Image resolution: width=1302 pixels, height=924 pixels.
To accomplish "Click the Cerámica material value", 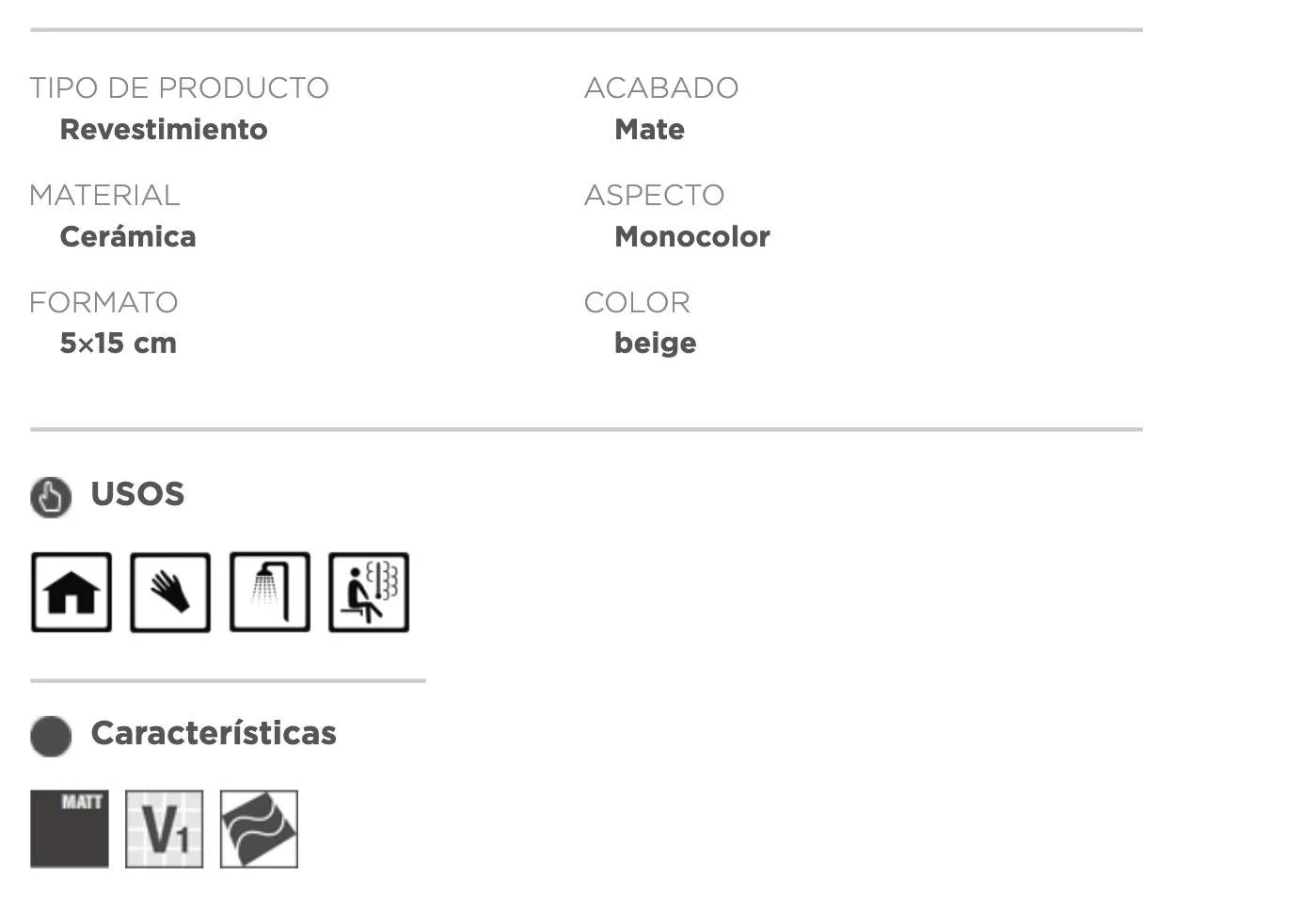I will [128, 236].
